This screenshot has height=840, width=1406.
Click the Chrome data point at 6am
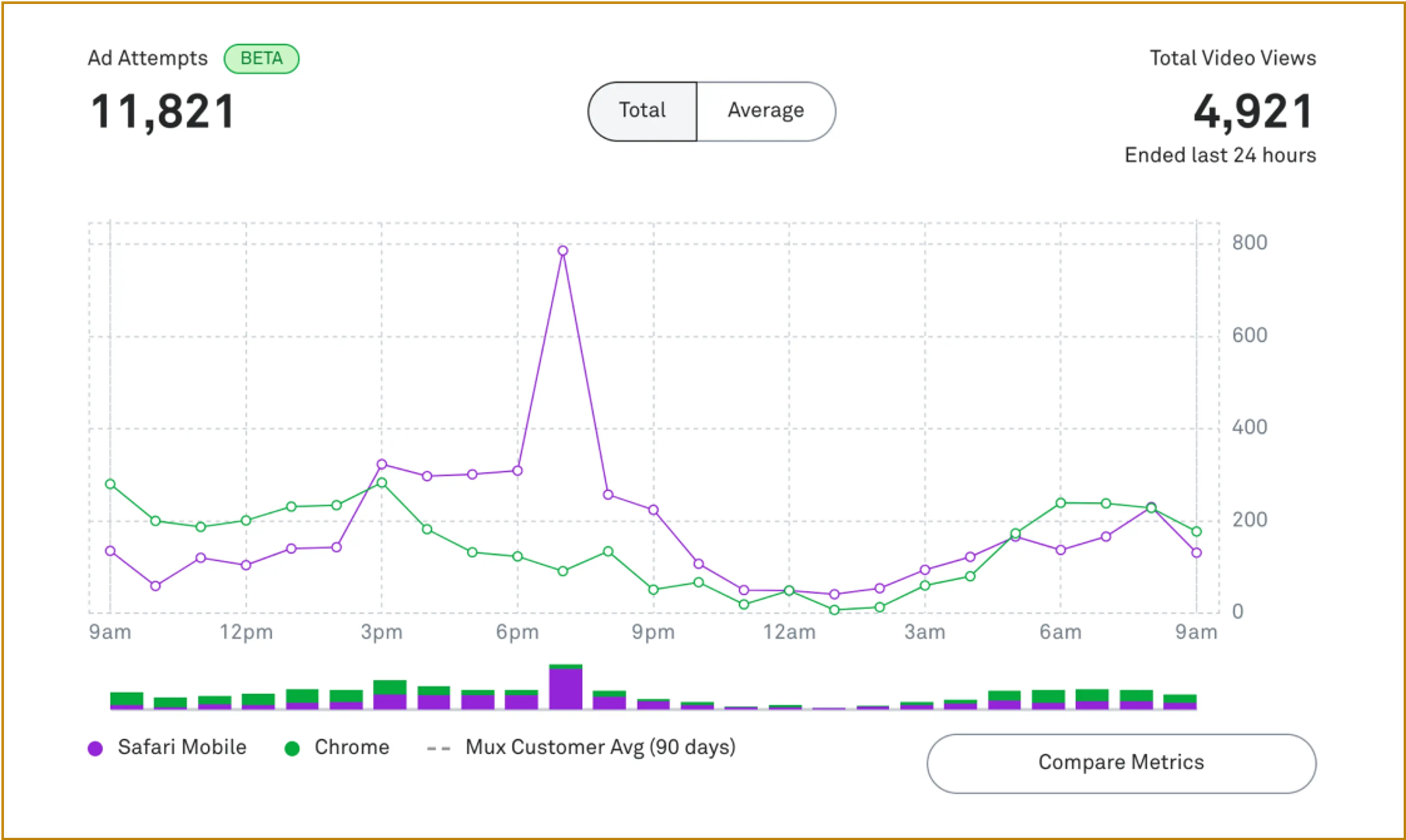(x=1061, y=503)
